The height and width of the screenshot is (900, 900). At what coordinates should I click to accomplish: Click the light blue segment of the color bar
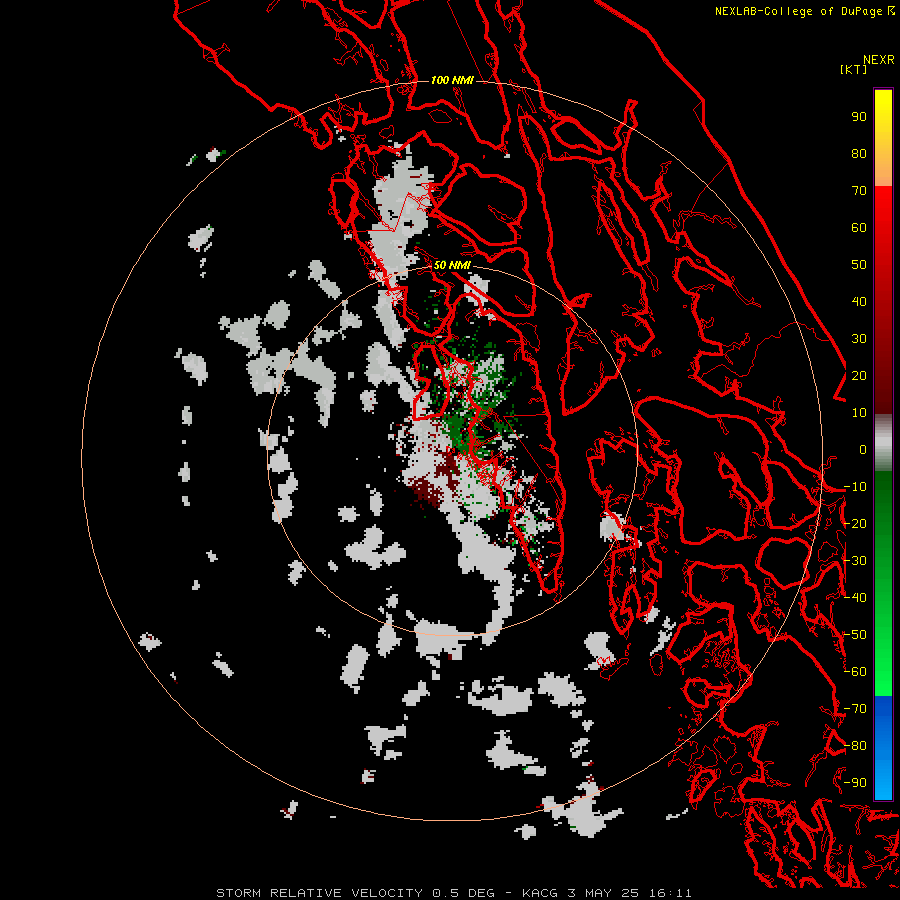883,774
